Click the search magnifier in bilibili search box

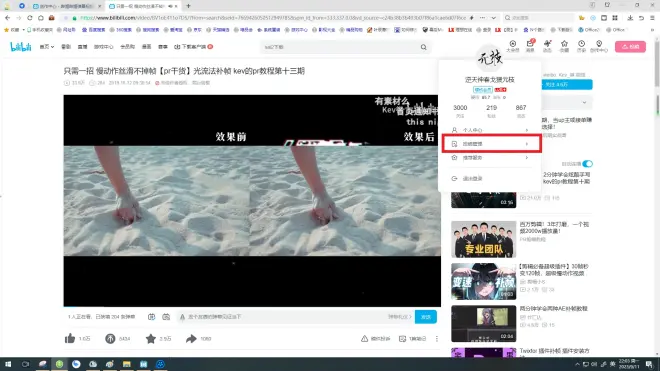(423, 47)
